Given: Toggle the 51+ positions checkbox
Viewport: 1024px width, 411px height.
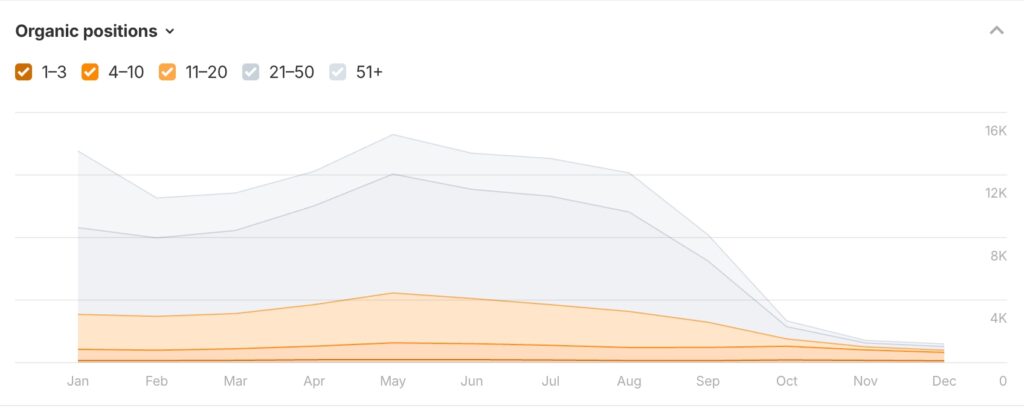Looking at the screenshot, I should (337, 72).
